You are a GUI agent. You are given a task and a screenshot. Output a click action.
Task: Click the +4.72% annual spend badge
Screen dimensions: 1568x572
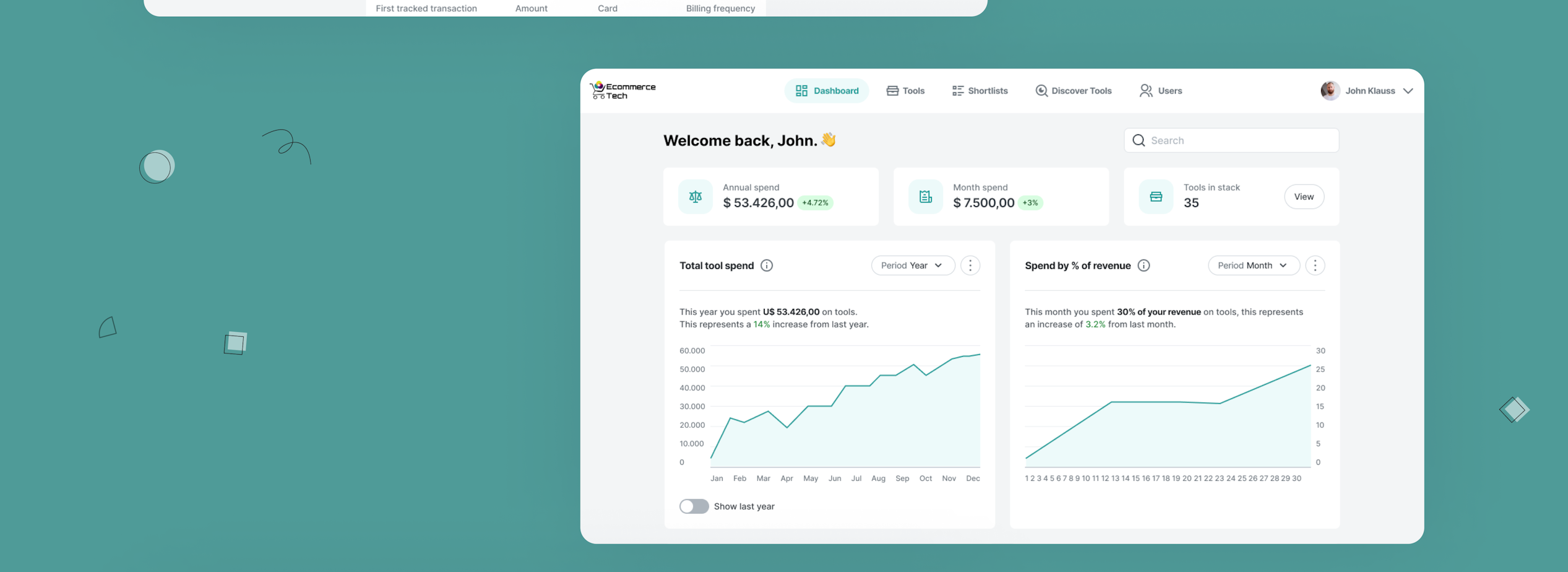pos(815,203)
